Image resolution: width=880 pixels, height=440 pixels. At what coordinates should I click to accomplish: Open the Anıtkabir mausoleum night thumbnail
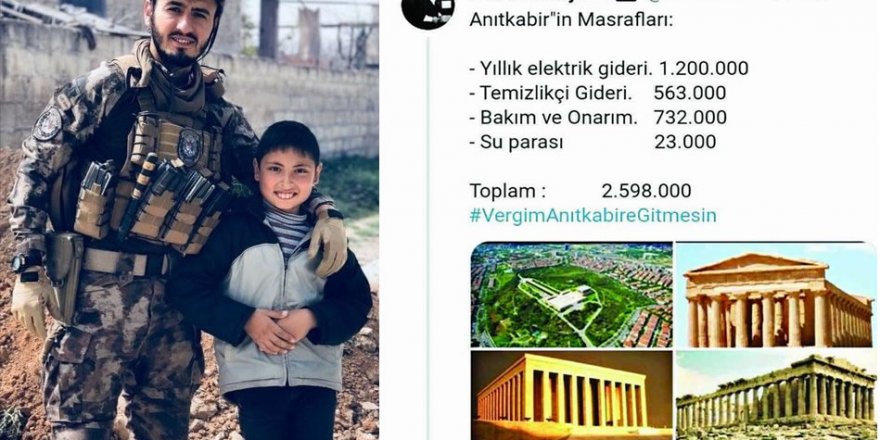point(571,395)
